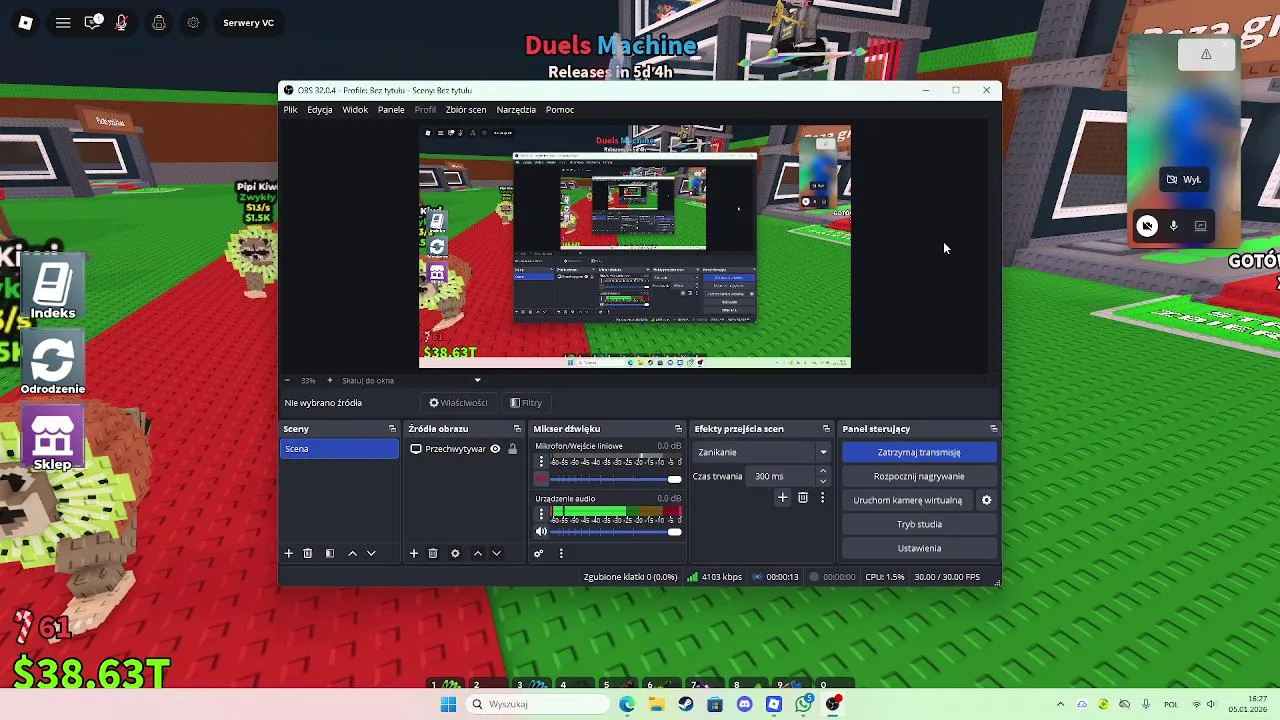Add a new scene with the plus icon
This screenshot has width=1280, height=720.
pyautogui.click(x=289, y=553)
